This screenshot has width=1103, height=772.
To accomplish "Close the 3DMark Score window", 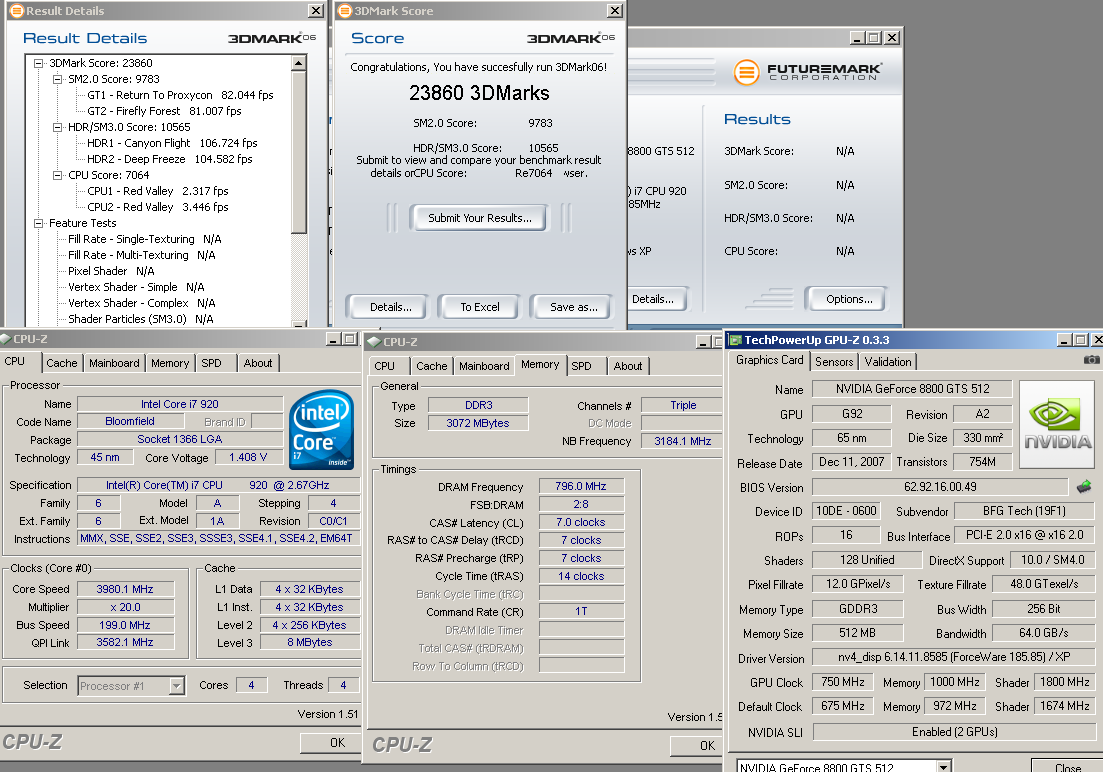I will pyautogui.click(x=615, y=11).
